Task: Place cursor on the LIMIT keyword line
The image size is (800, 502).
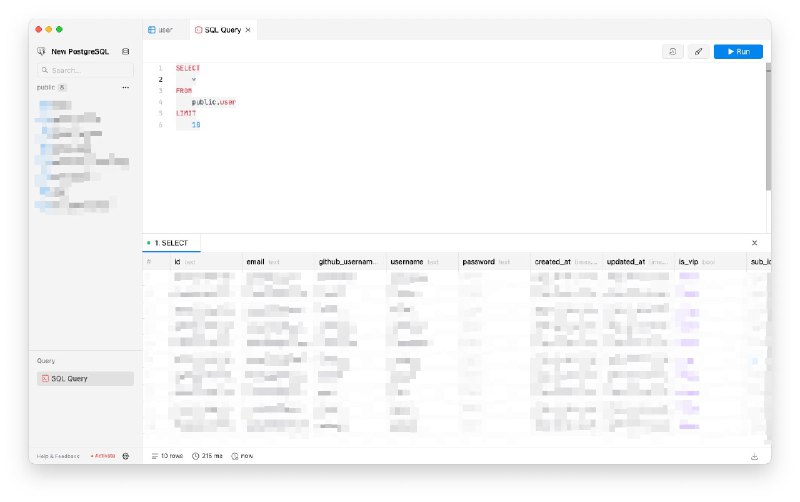Action: point(186,113)
